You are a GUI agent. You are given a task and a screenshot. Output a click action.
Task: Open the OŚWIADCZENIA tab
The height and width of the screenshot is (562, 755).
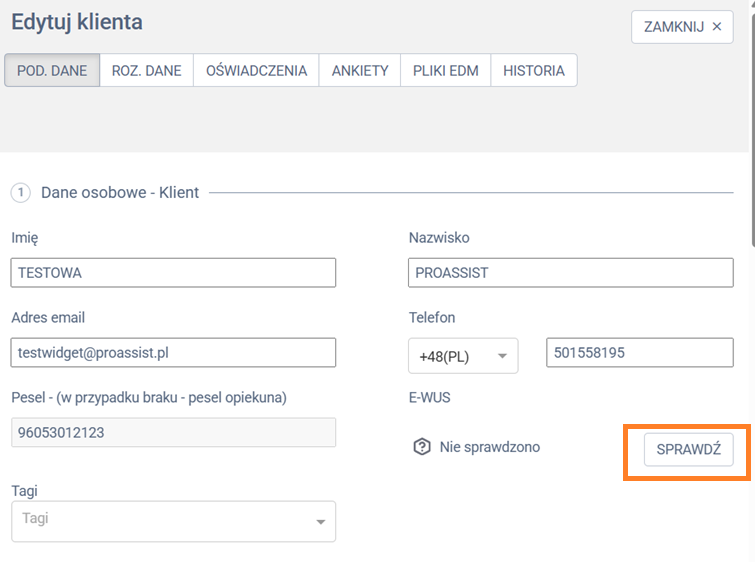click(256, 71)
